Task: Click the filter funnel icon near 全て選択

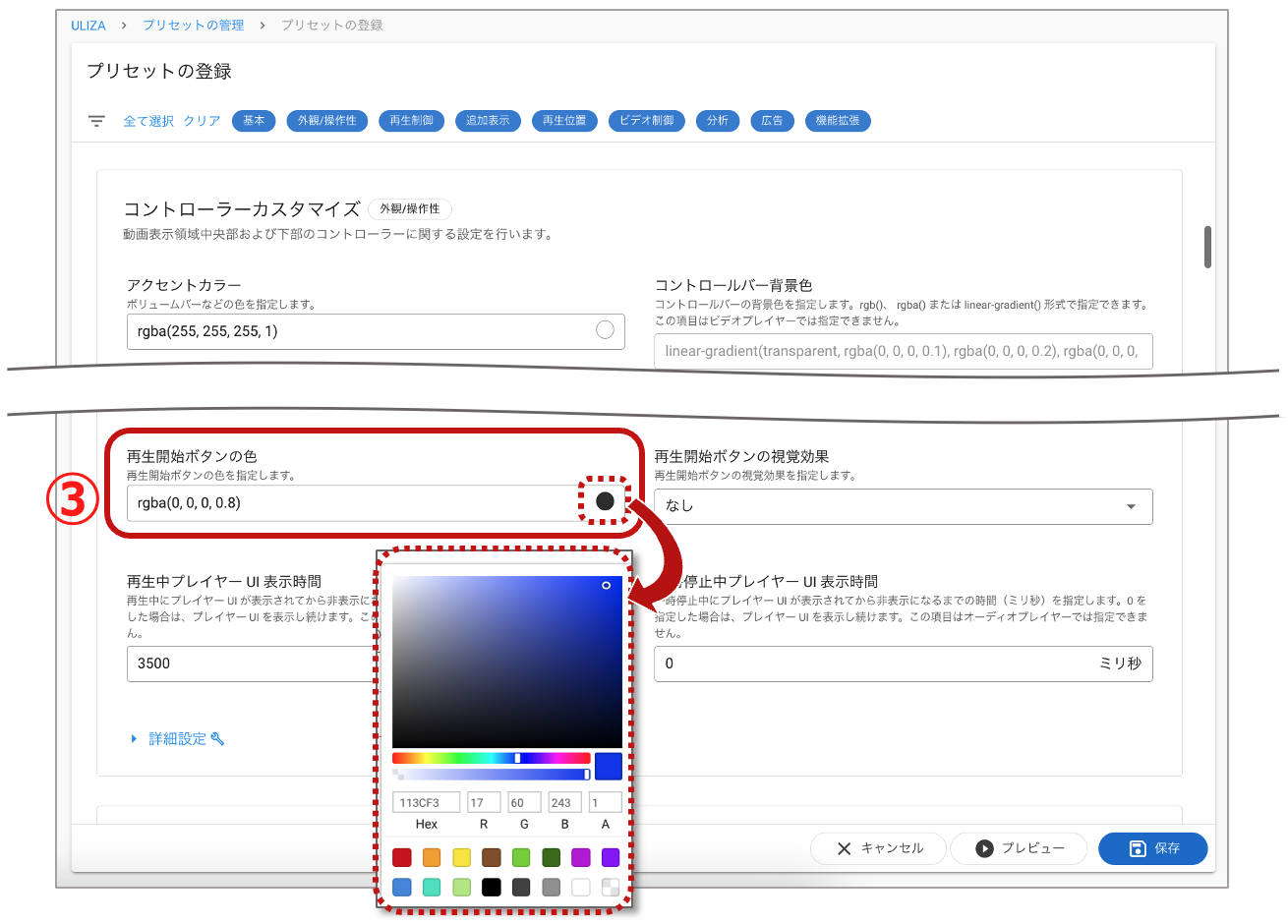Action: pyautogui.click(x=95, y=120)
